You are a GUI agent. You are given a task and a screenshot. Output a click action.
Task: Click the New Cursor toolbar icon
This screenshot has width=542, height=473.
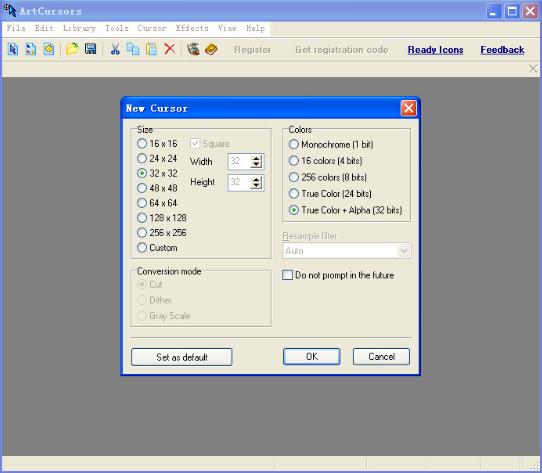click(13, 49)
